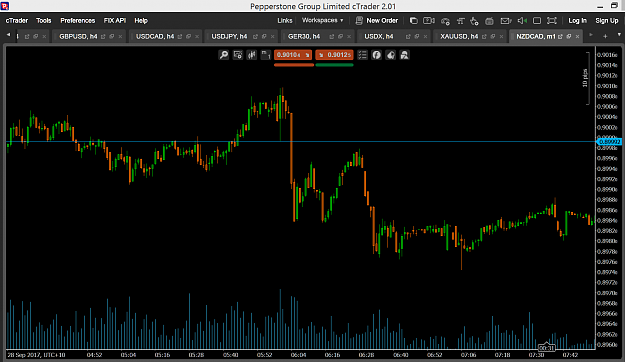The height and width of the screenshot is (362, 625).
Task: Open the chart tab list dropdown arrow
Action: pos(619,35)
